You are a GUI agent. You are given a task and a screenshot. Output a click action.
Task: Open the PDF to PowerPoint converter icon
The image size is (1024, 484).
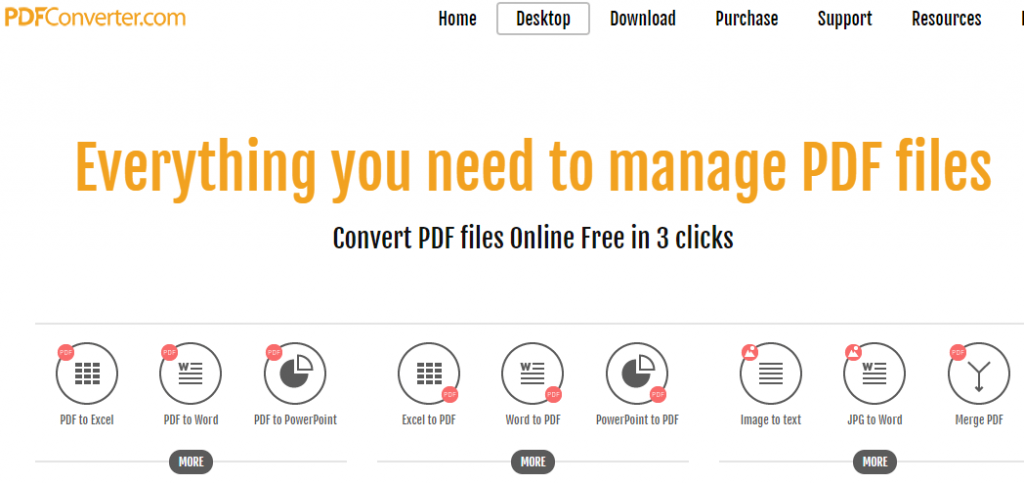click(x=295, y=374)
